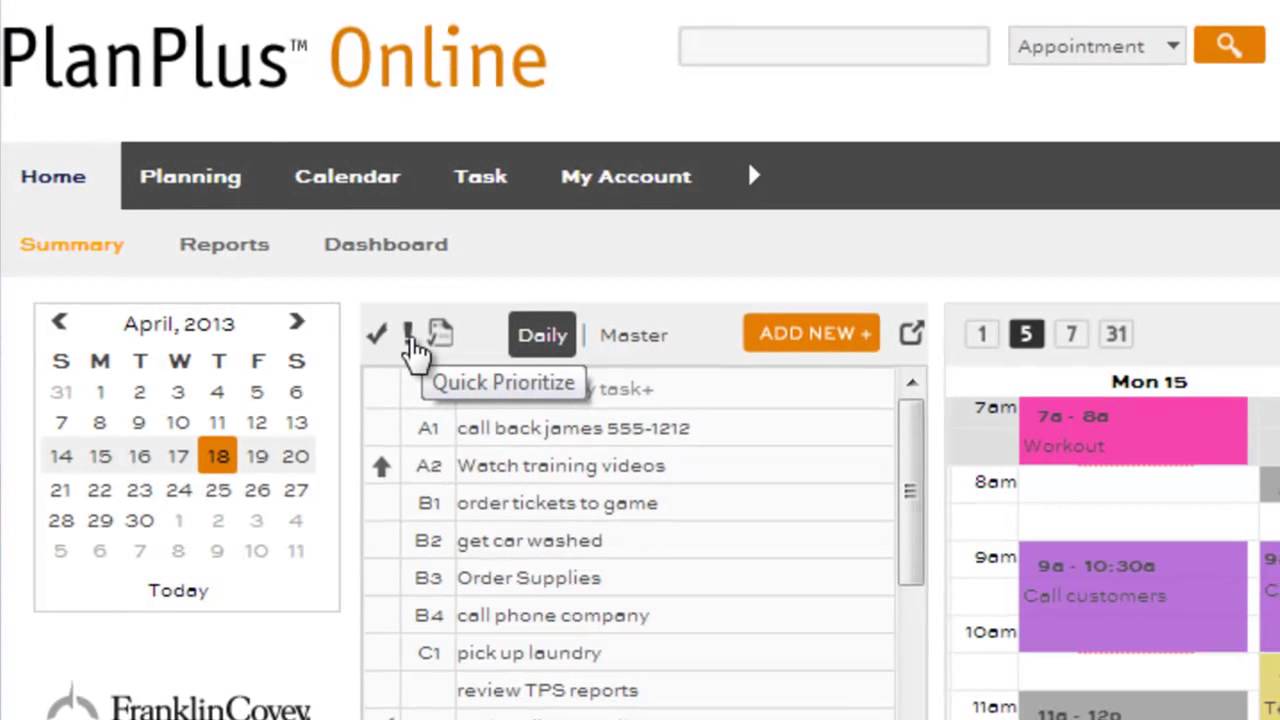
Task: Open task get car washed
Action: click(529, 540)
